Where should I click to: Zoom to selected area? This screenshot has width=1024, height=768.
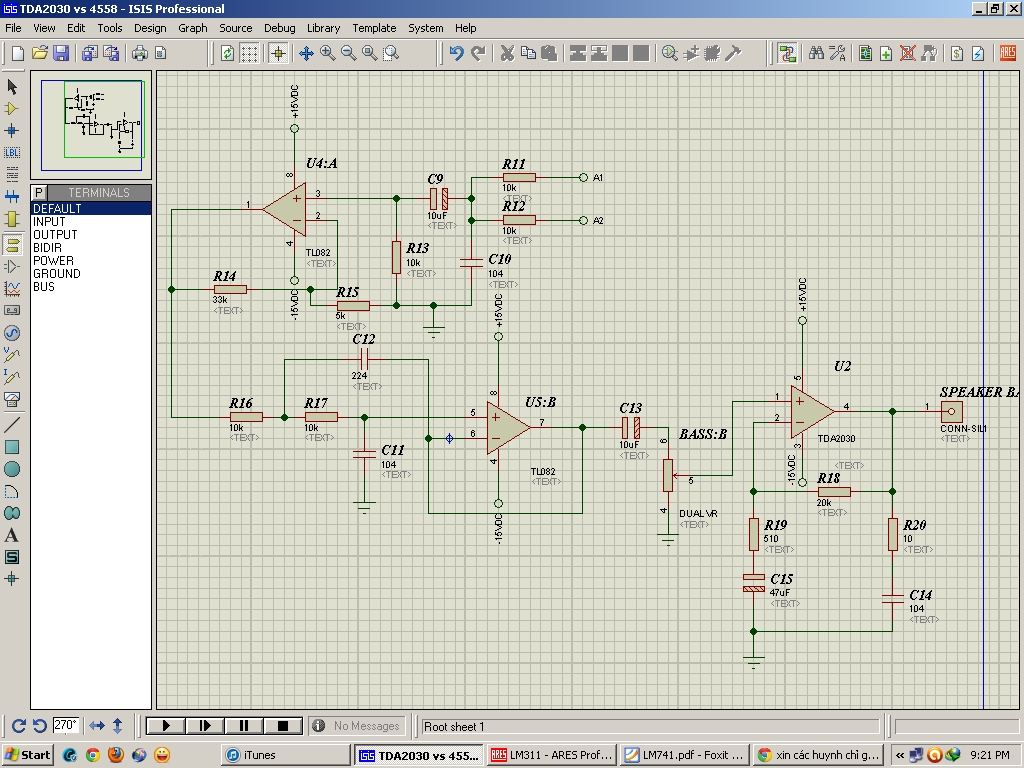(391, 53)
